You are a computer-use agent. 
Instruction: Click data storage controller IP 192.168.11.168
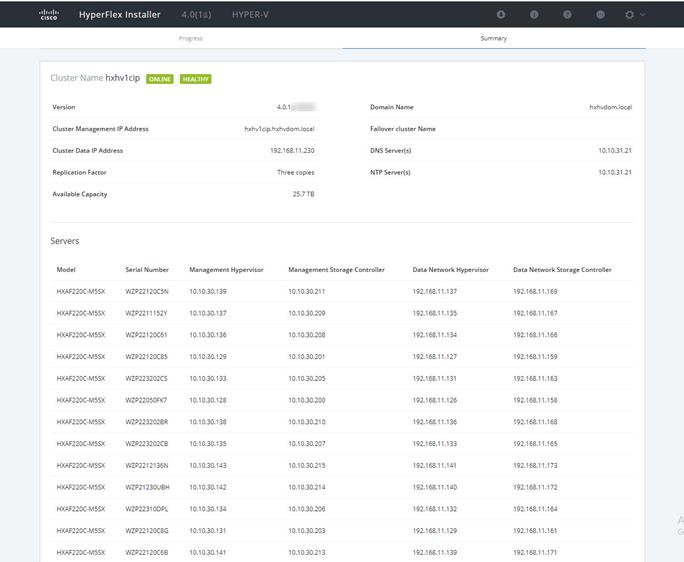pyautogui.click(x=535, y=422)
